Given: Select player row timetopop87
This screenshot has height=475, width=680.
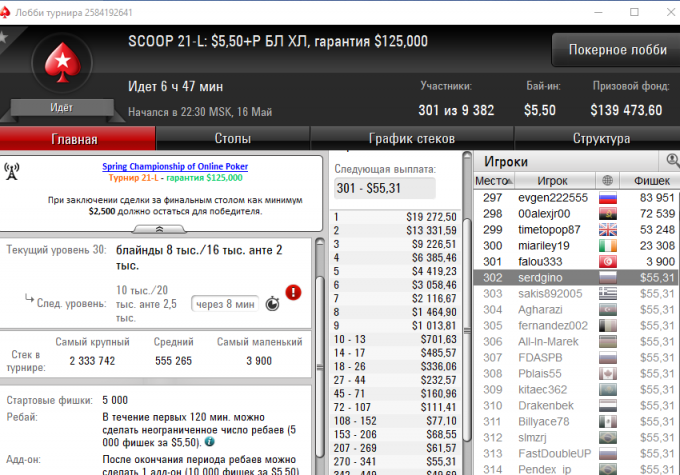Looking at the screenshot, I should (577, 230).
